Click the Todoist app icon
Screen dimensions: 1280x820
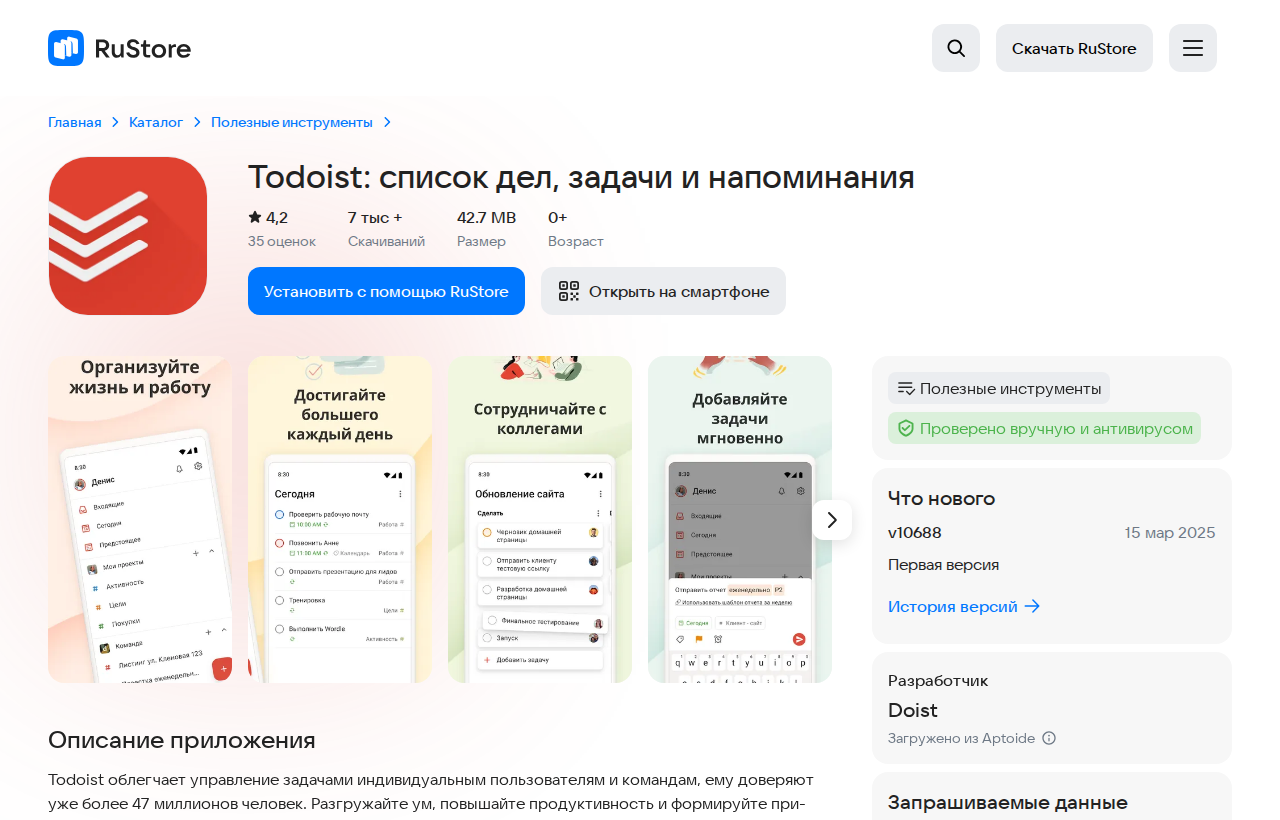coord(128,236)
